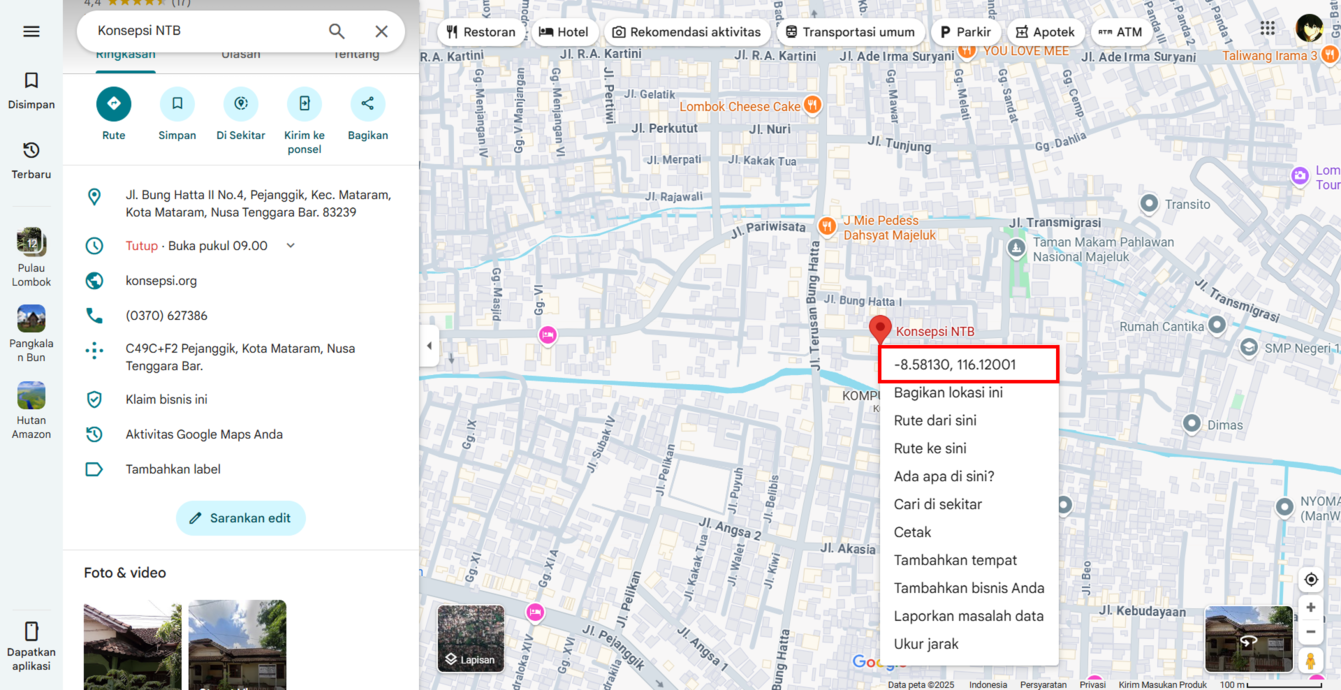The height and width of the screenshot is (690, 1341).
Task: Select the Apotek filter chip
Action: coord(1046,32)
